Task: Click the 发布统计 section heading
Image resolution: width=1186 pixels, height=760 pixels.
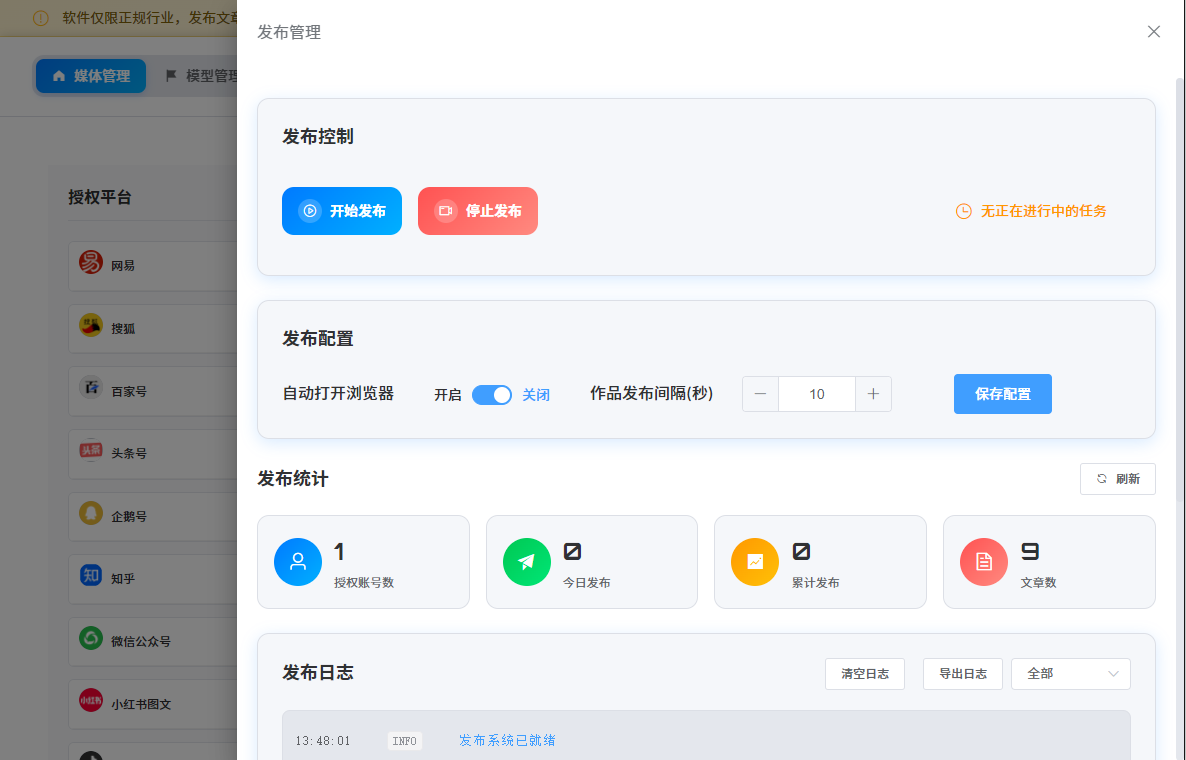Action: click(x=293, y=479)
